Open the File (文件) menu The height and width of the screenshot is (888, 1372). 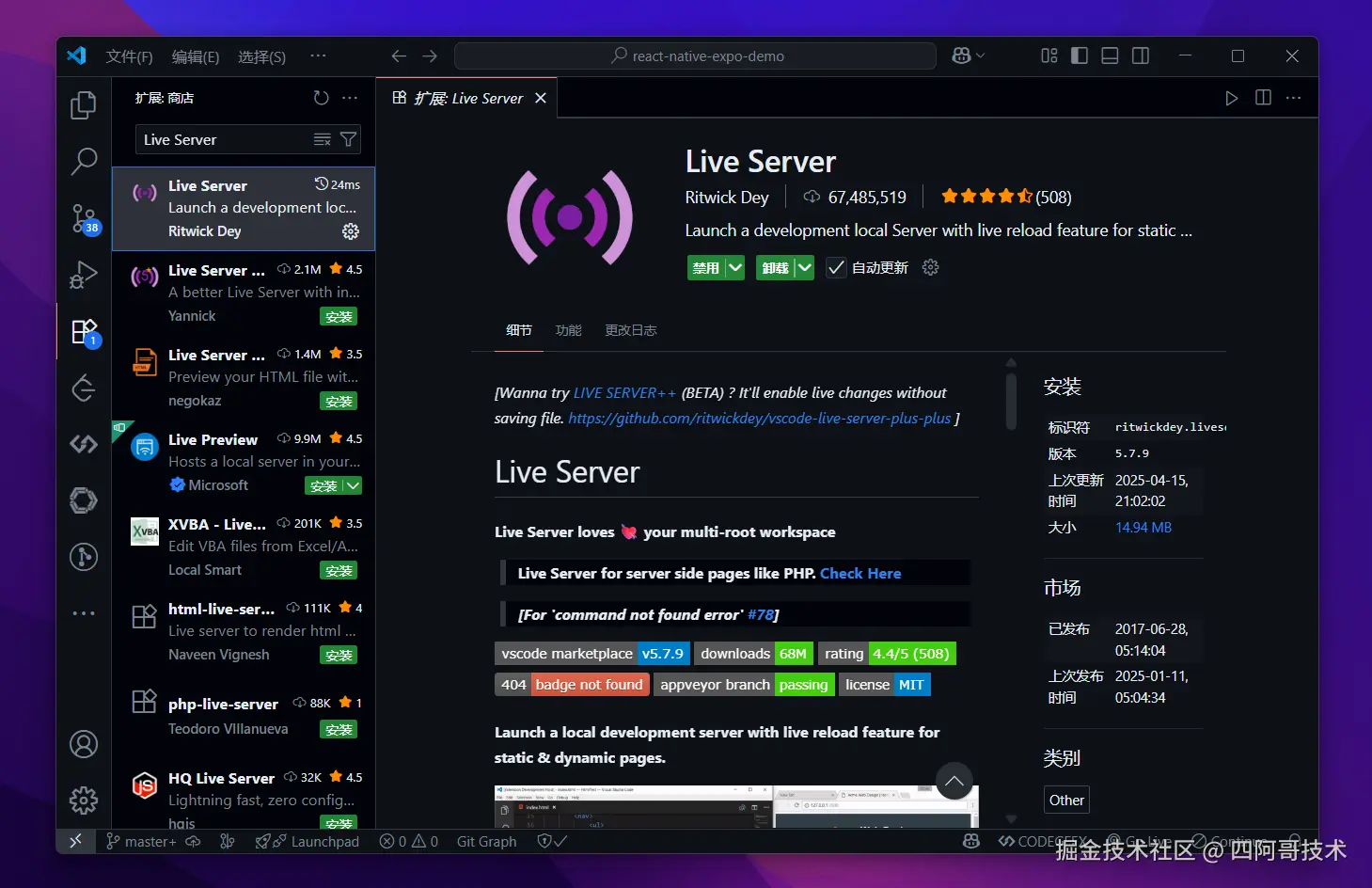pyautogui.click(x=130, y=56)
